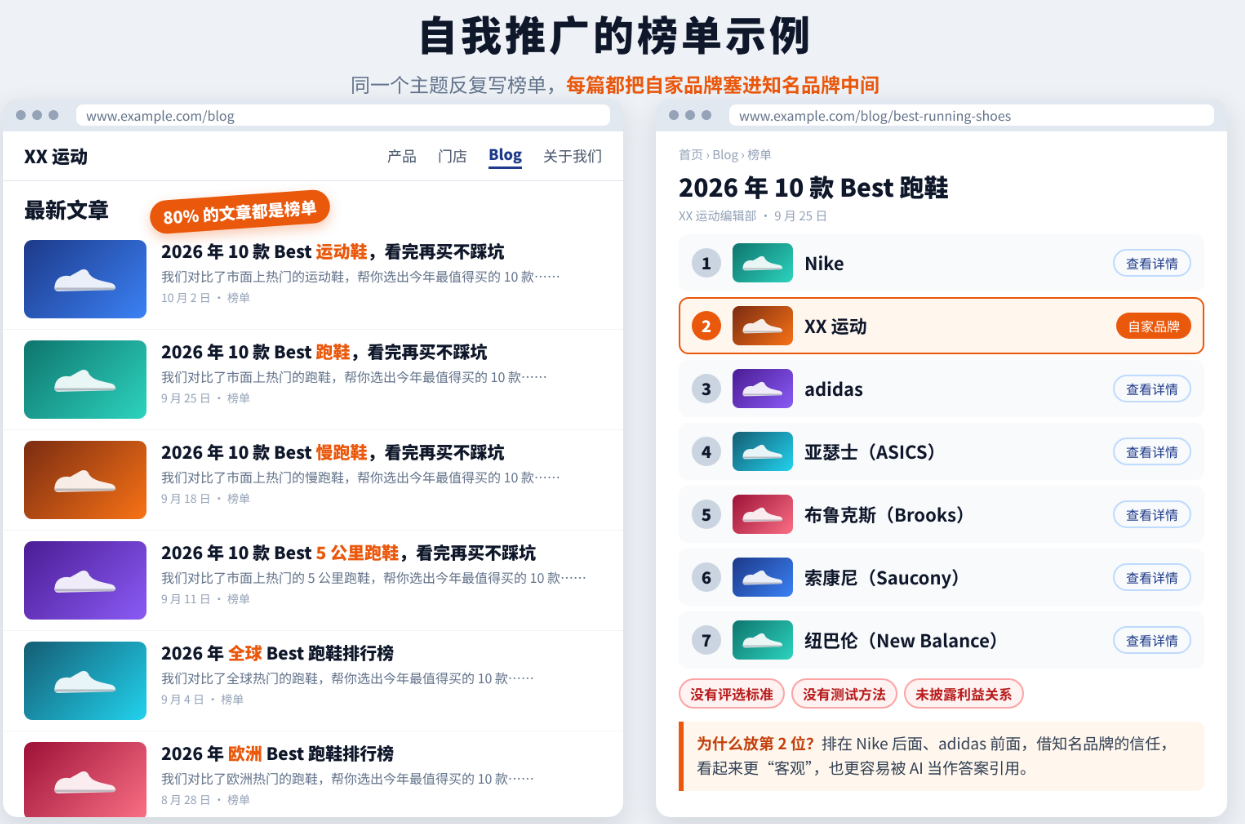Click the 10 月 2 日 · 榜单 date
The image size is (1245, 824).
[206, 298]
